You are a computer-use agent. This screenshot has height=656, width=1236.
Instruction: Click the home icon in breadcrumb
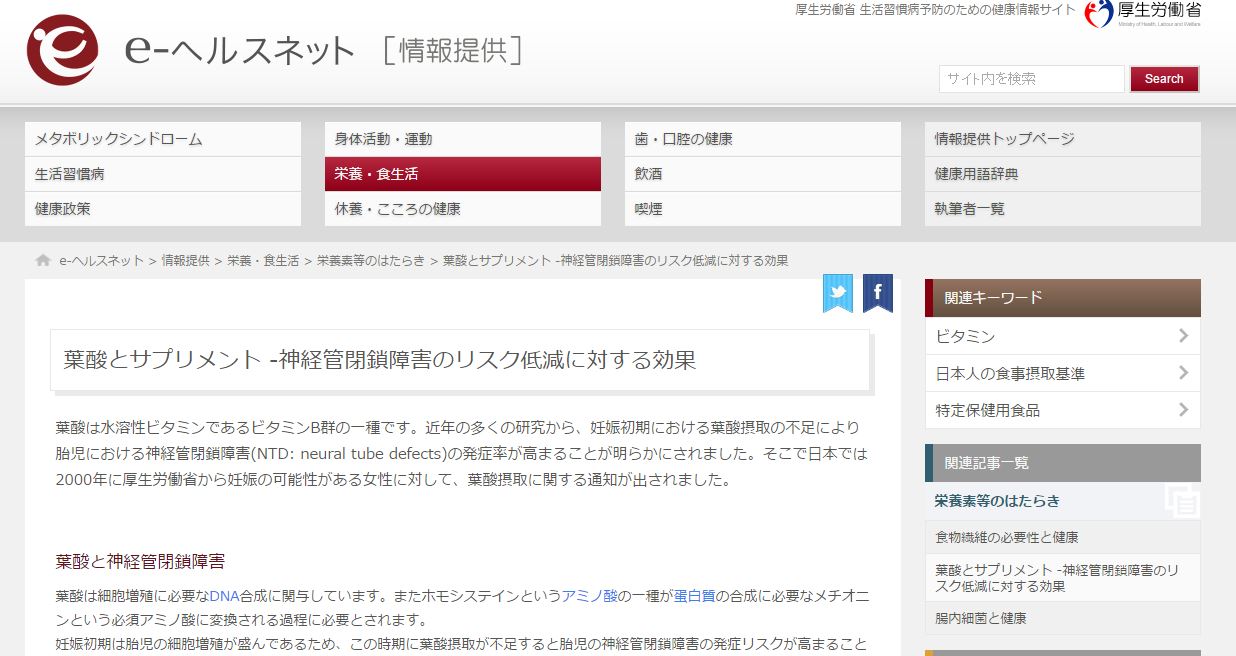tap(43, 261)
